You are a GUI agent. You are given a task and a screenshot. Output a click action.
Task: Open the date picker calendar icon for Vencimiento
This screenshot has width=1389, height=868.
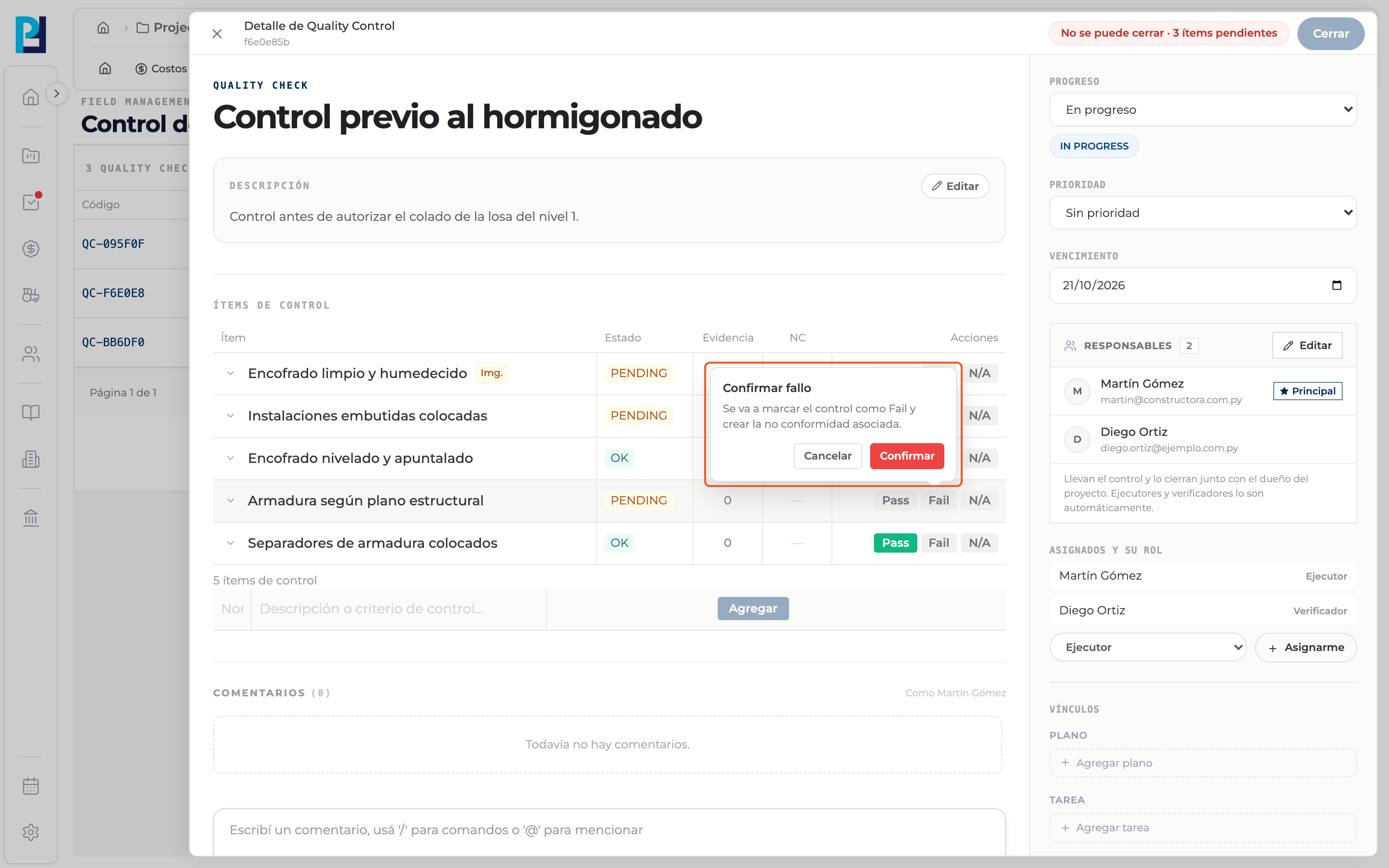pyautogui.click(x=1336, y=285)
